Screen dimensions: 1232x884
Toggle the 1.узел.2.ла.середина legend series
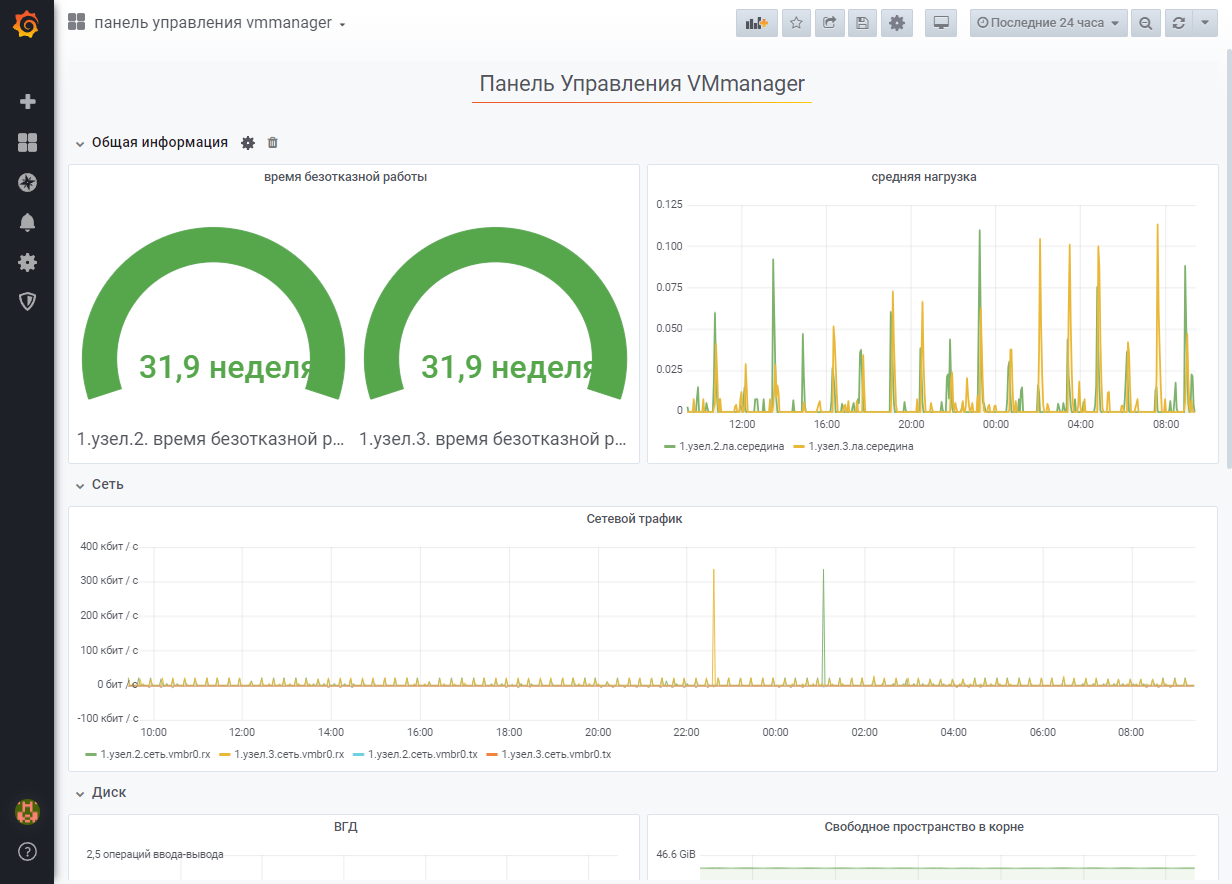tap(730, 446)
